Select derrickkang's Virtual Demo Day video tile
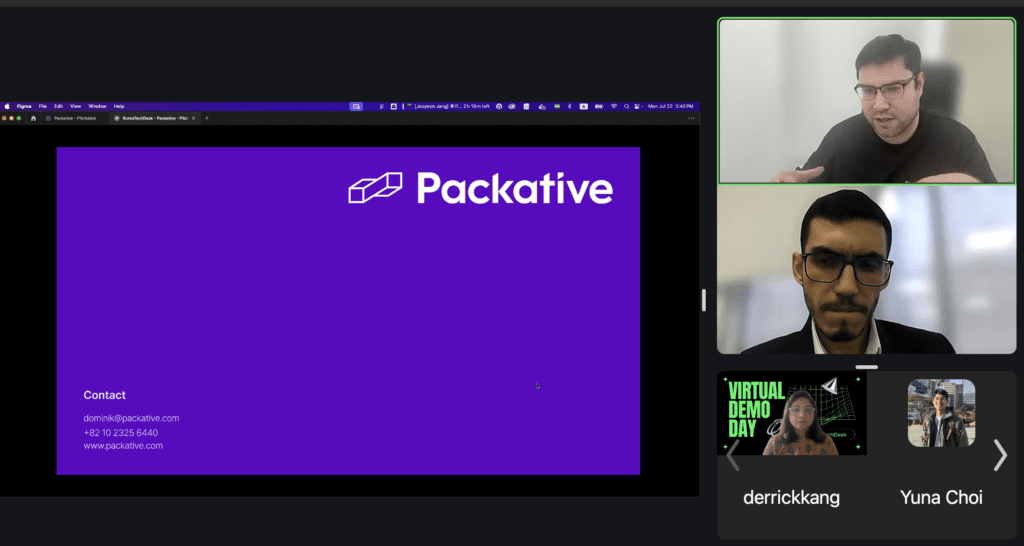Screen dimensions: 1024x546 (792, 413)
